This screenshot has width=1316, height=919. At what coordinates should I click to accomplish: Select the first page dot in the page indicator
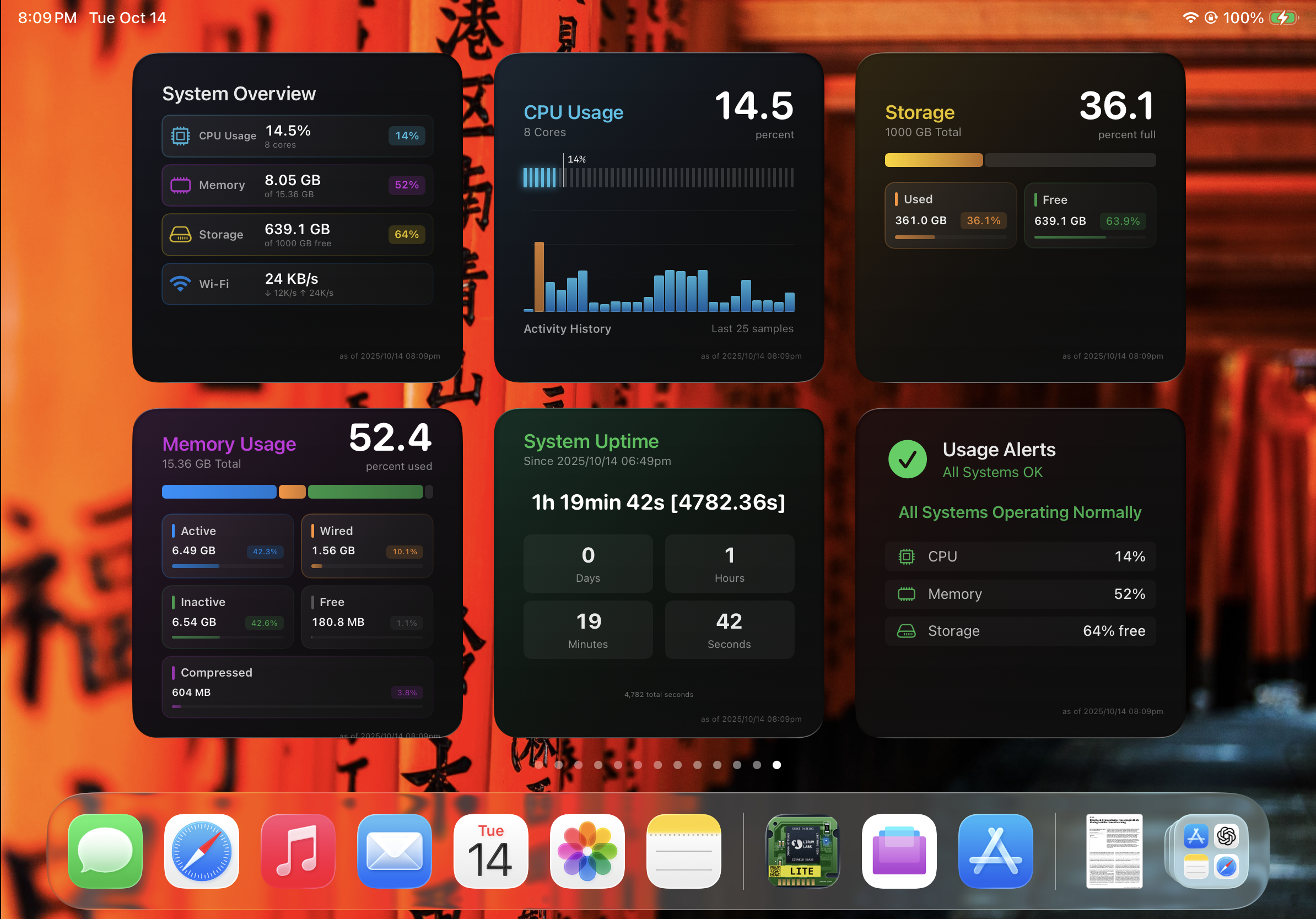539,764
